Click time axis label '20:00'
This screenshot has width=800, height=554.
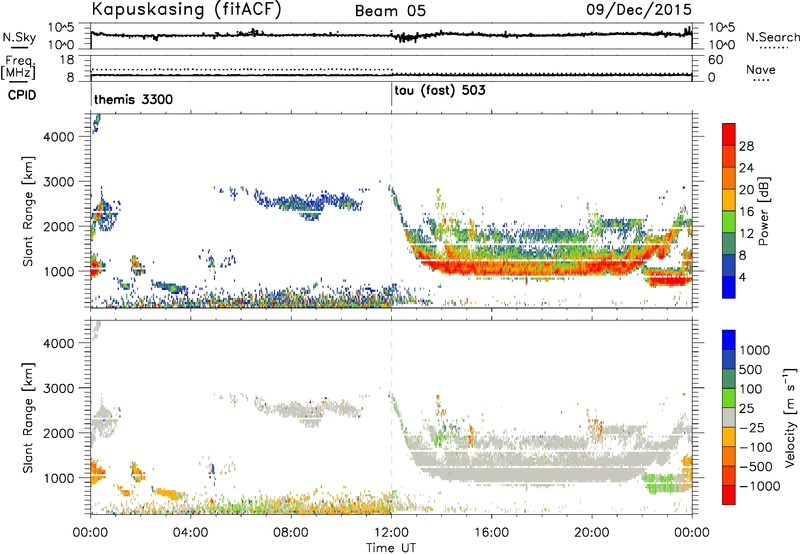pyautogui.click(x=592, y=533)
